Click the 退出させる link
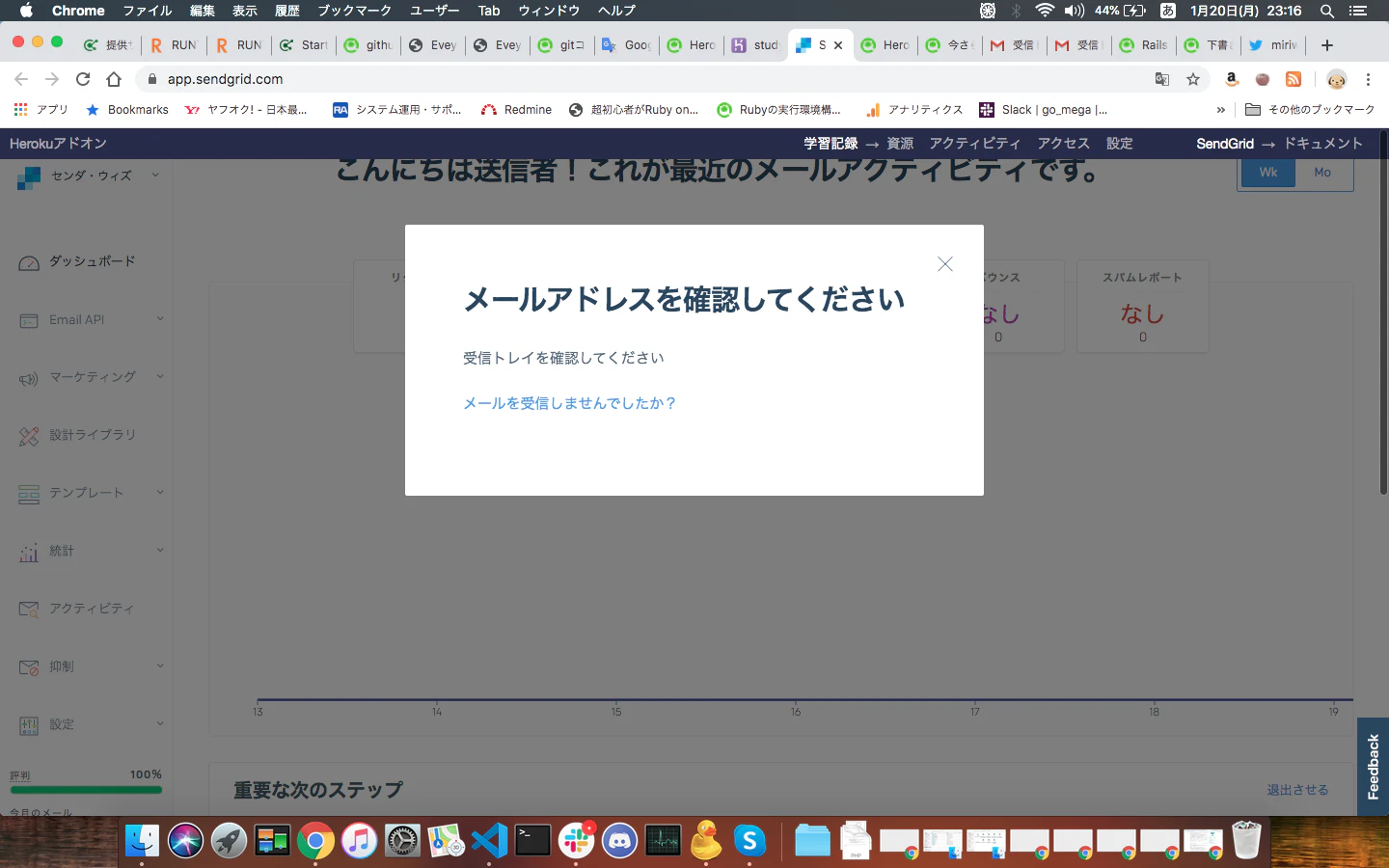The width and height of the screenshot is (1389, 868). click(x=1297, y=790)
